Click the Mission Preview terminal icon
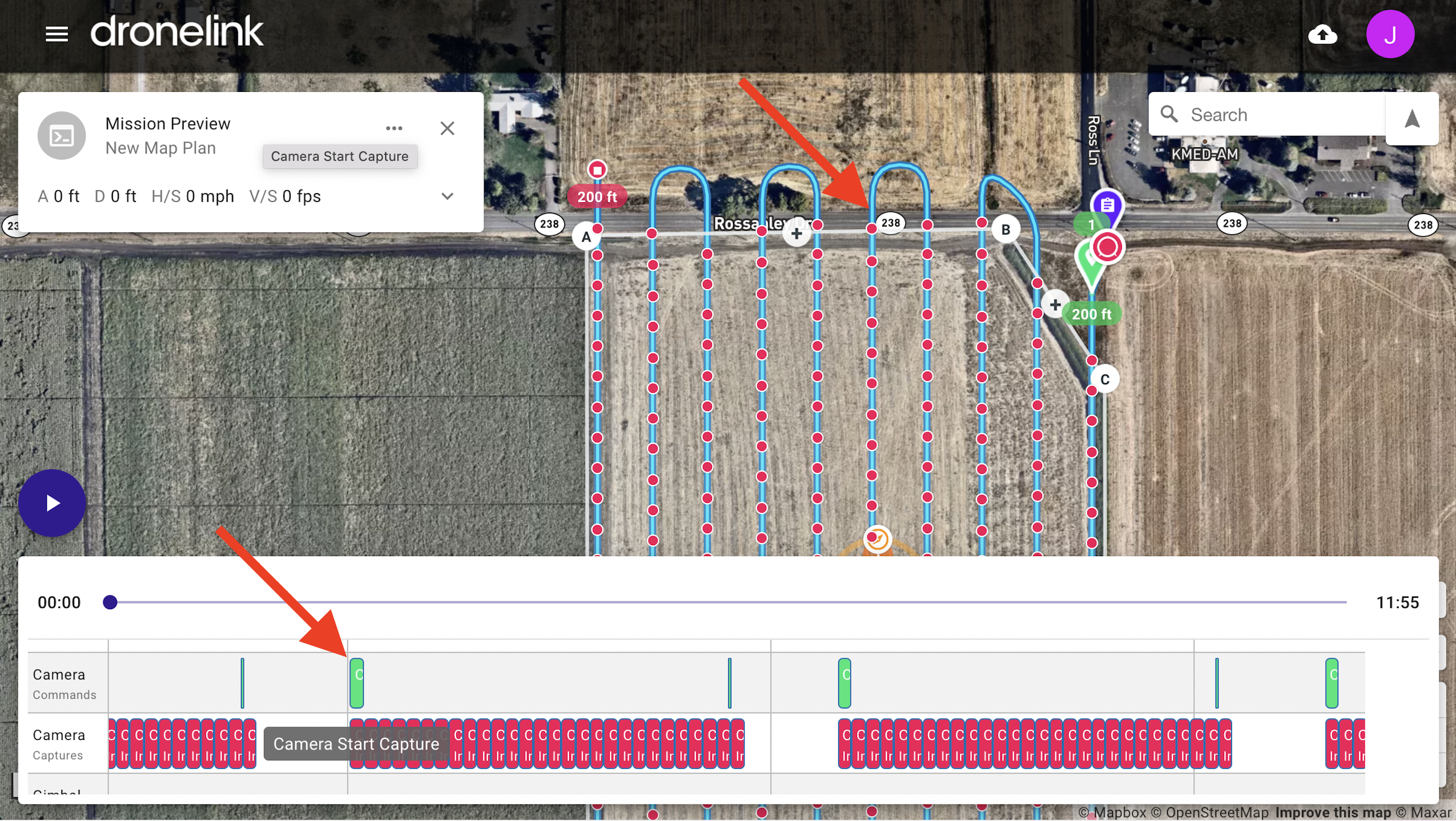1456x821 pixels. [62, 136]
